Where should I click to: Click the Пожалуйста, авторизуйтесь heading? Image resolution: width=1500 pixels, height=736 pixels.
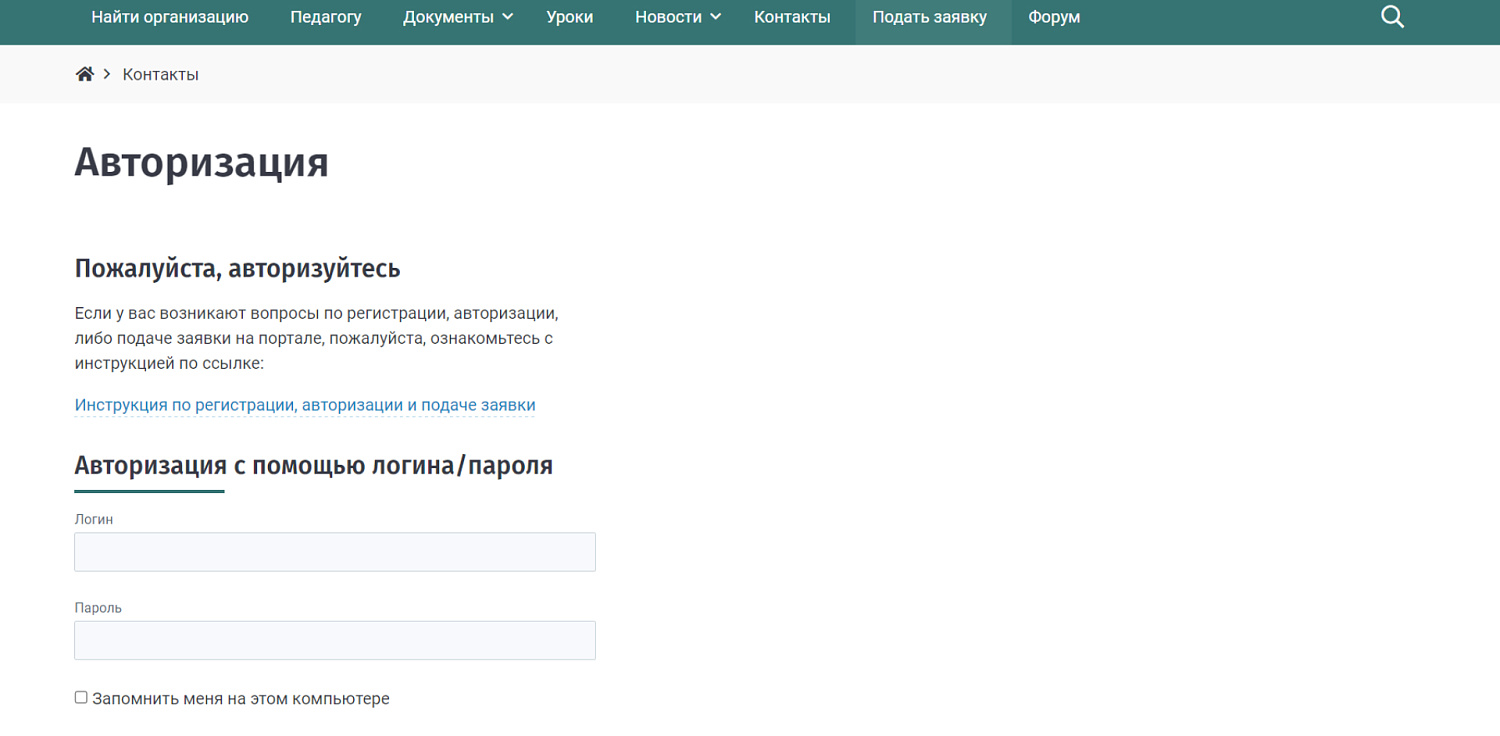(237, 269)
